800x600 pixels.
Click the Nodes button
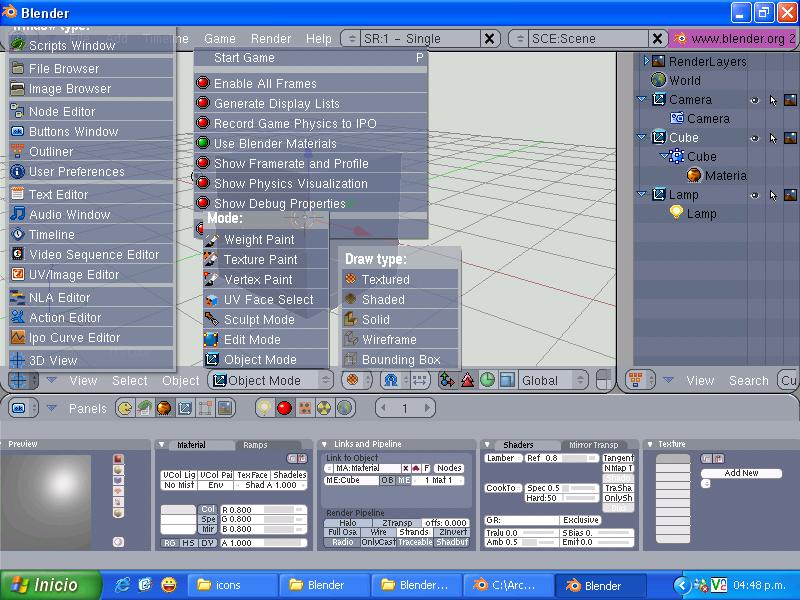coord(449,468)
